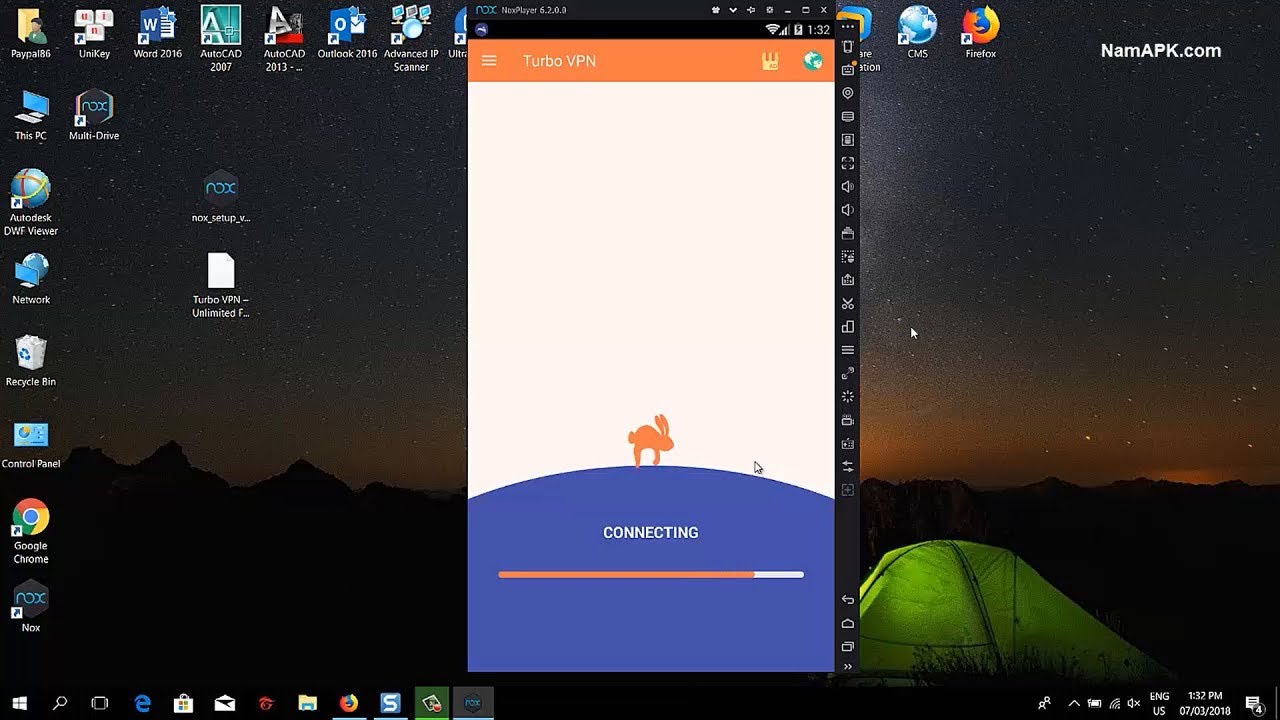Click volume up in Nox sidebar

coord(848,186)
